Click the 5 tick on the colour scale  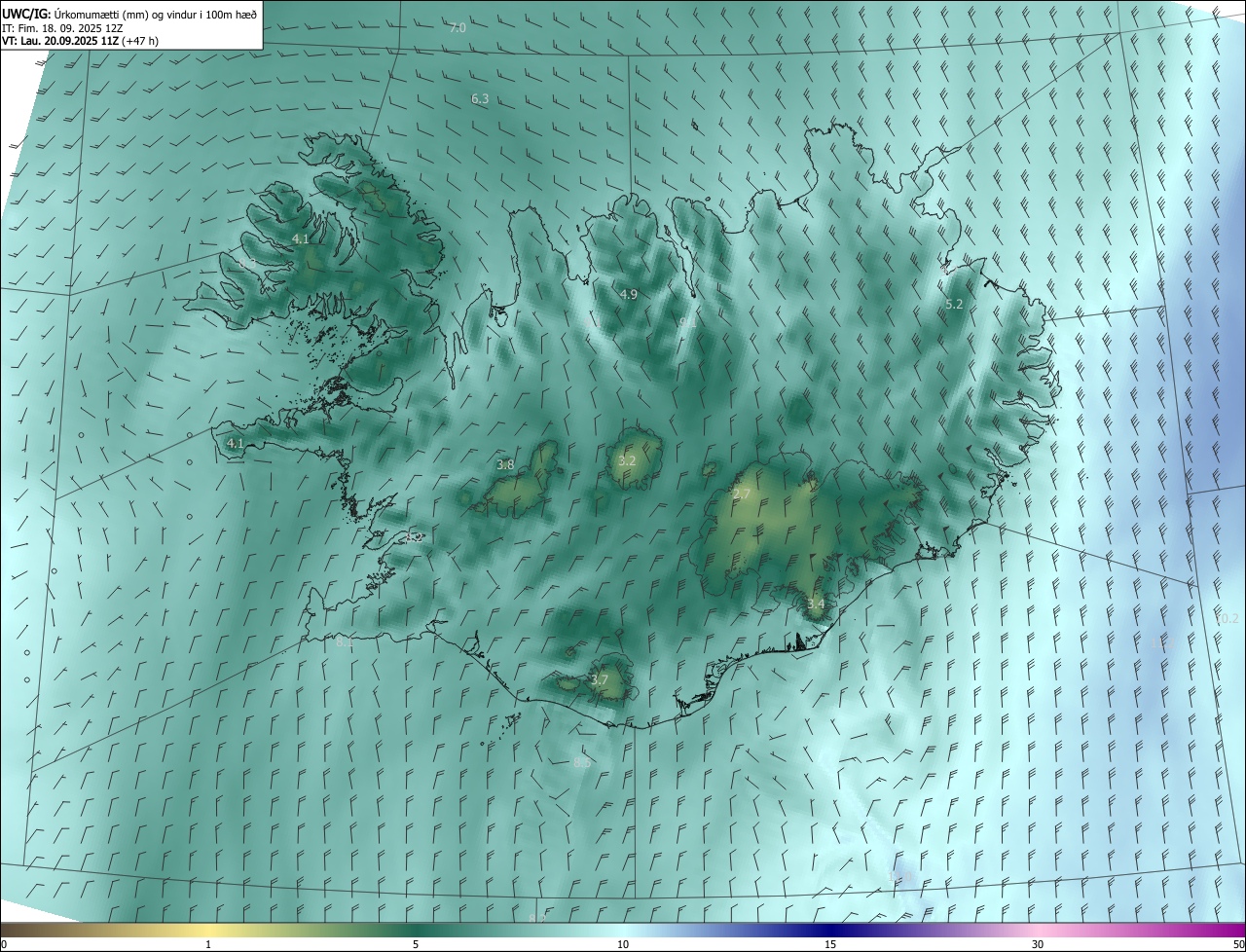point(416,944)
